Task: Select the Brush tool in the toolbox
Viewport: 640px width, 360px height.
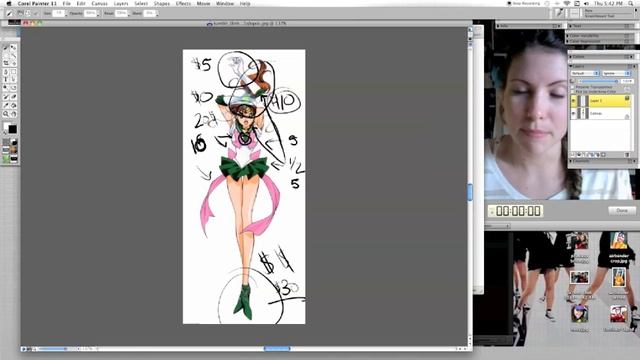Action: (x=6, y=48)
